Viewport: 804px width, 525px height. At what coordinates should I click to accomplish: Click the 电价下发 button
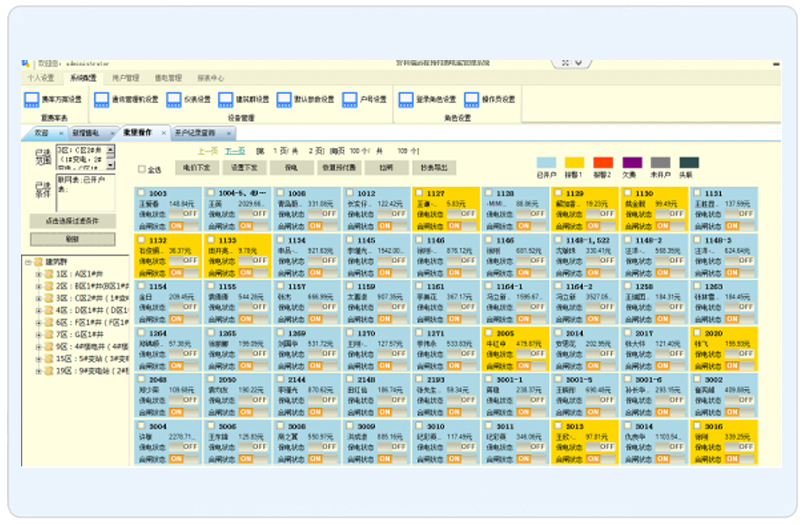point(196,168)
